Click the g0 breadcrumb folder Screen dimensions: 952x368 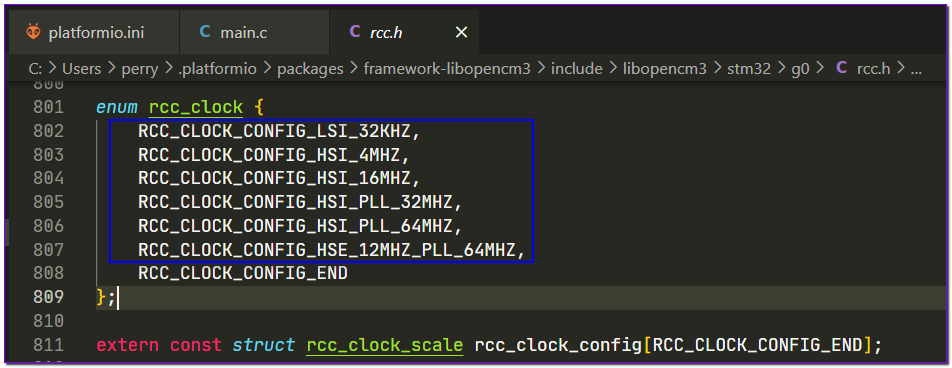tap(800, 69)
